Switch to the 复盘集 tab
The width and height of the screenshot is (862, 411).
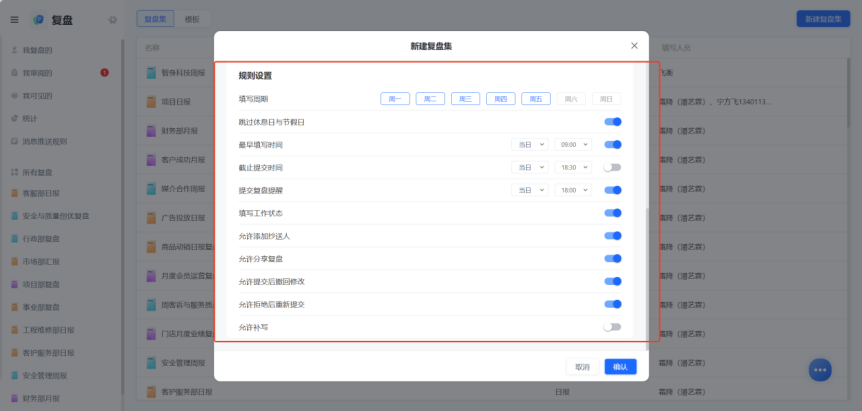point(156,19)
